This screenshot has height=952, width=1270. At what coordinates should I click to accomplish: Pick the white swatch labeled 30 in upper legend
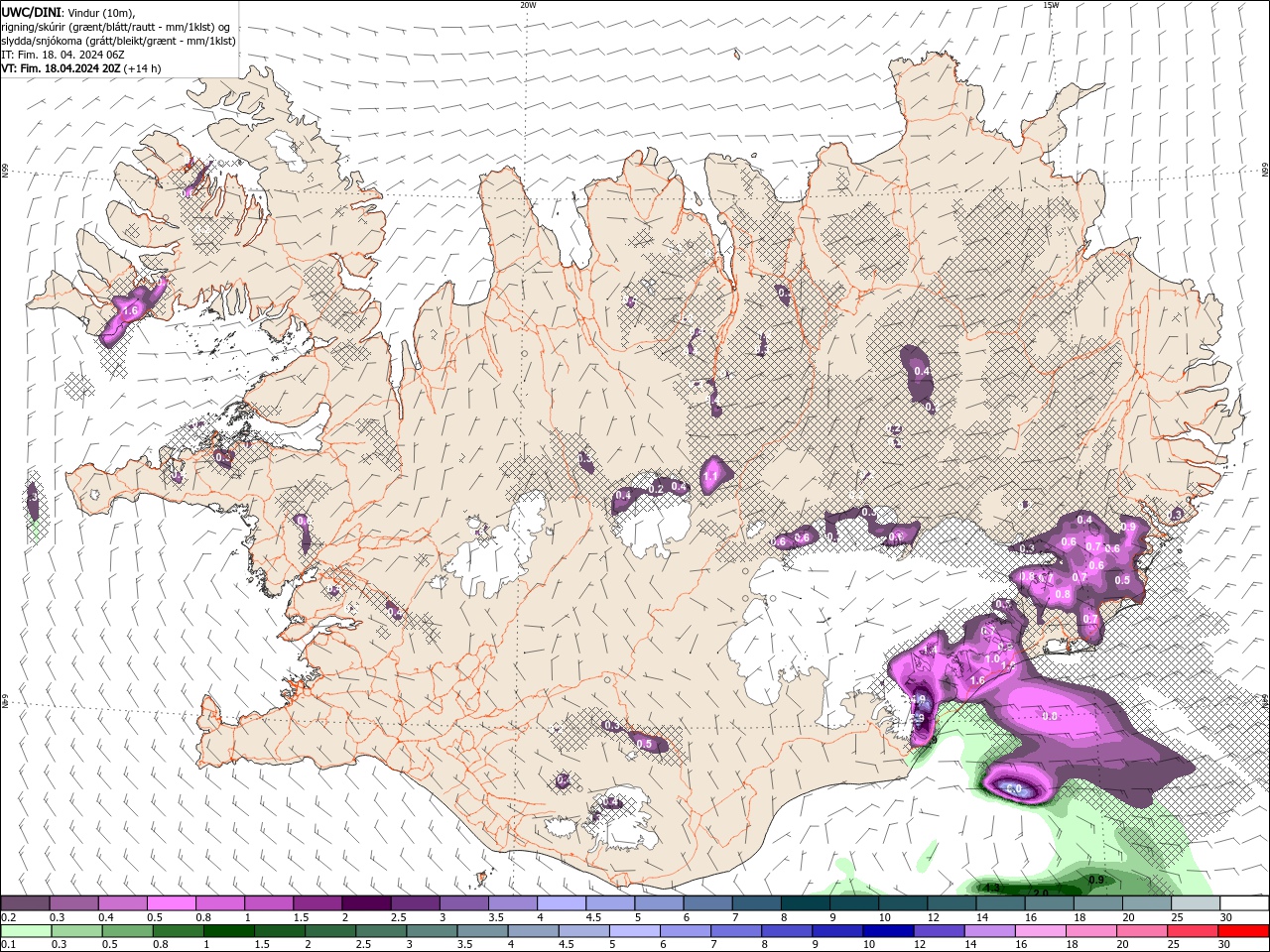point(1244,903)
